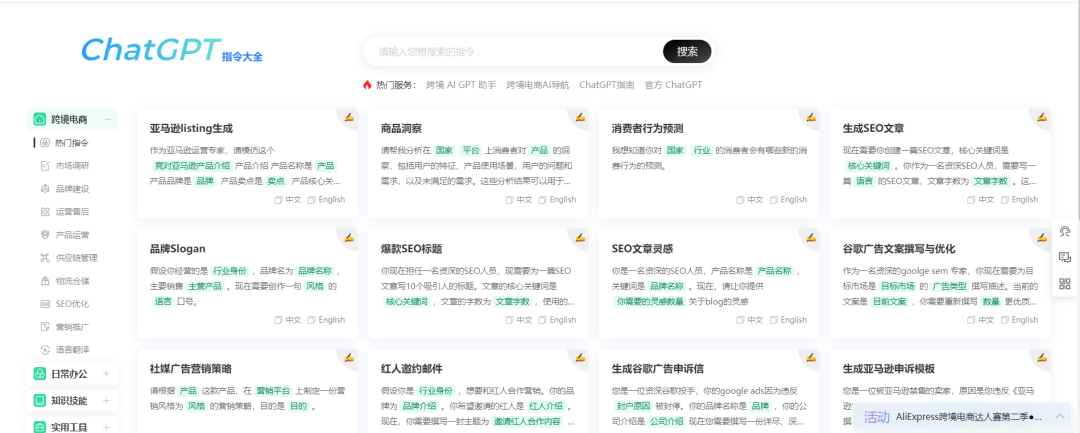This screenshot has width=1080, height=433.
Task: Open the ChatGPT指南 link
Action: pos(607,85)
